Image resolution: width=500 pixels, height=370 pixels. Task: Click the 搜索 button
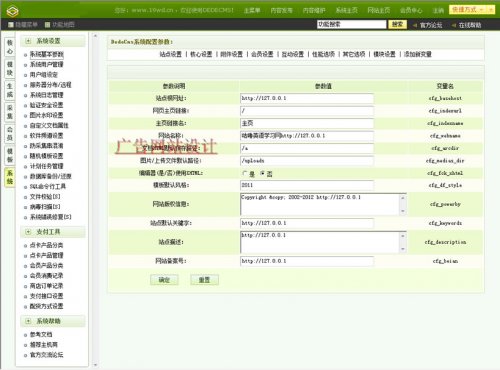pyautogui.click(x=397, y=24)
